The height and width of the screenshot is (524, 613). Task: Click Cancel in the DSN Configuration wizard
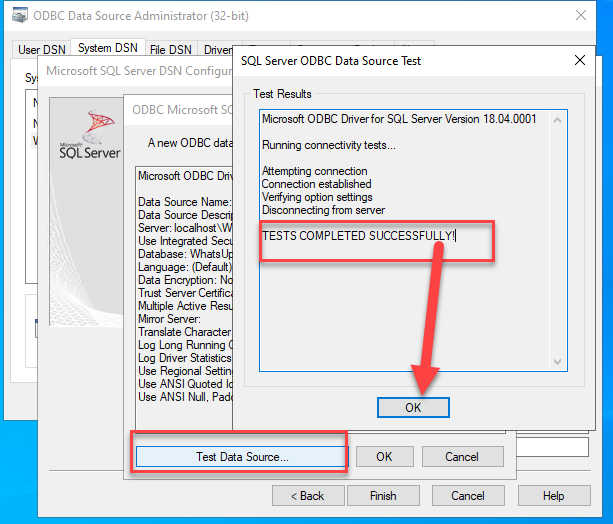pos(468,495)
